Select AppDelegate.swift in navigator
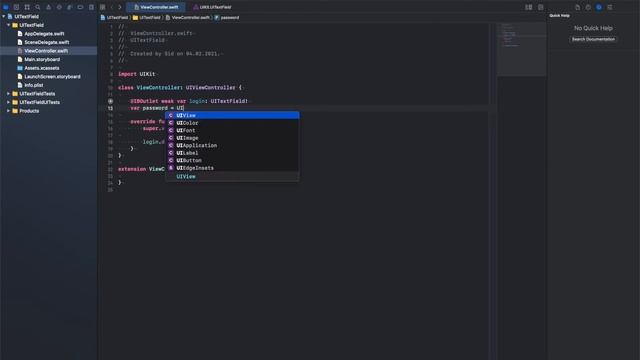This screenshot has width=640, height=360. (44, 33)
